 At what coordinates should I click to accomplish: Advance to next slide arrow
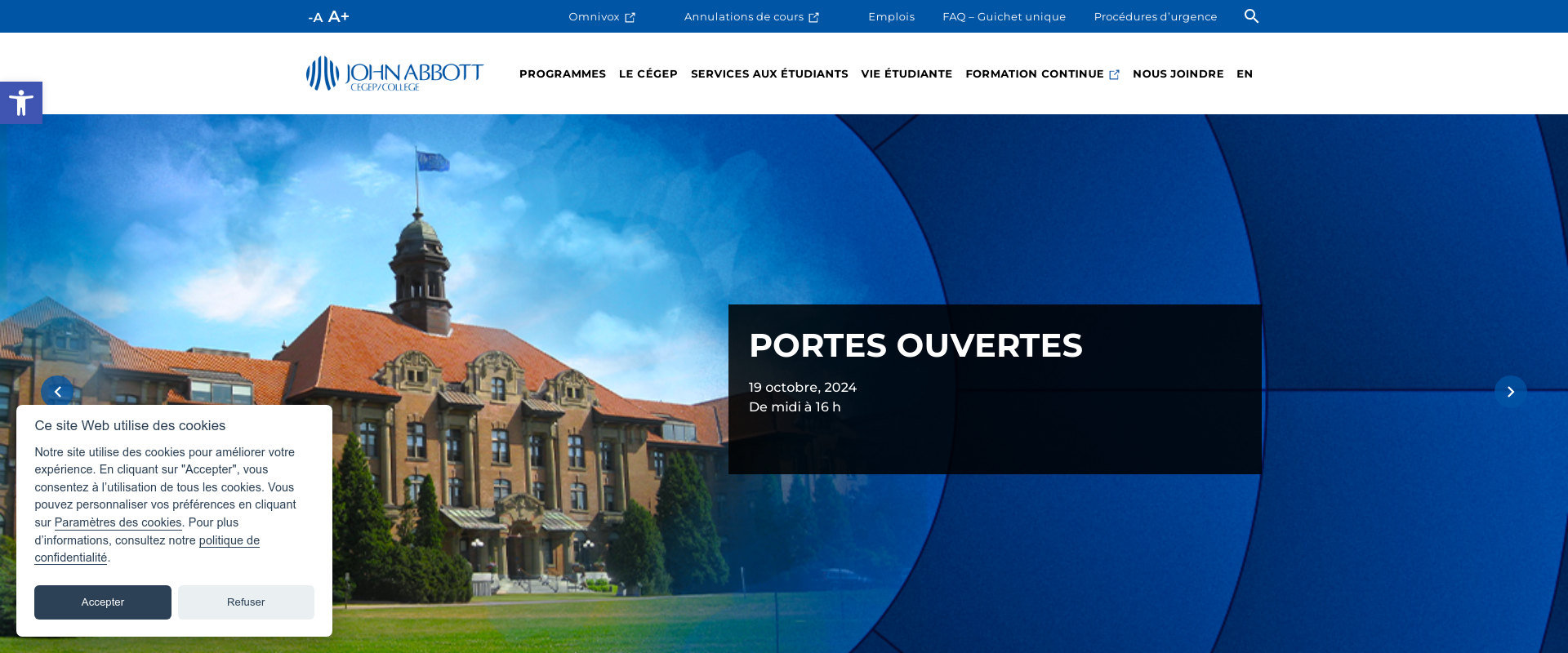(x=1510, y=392)
